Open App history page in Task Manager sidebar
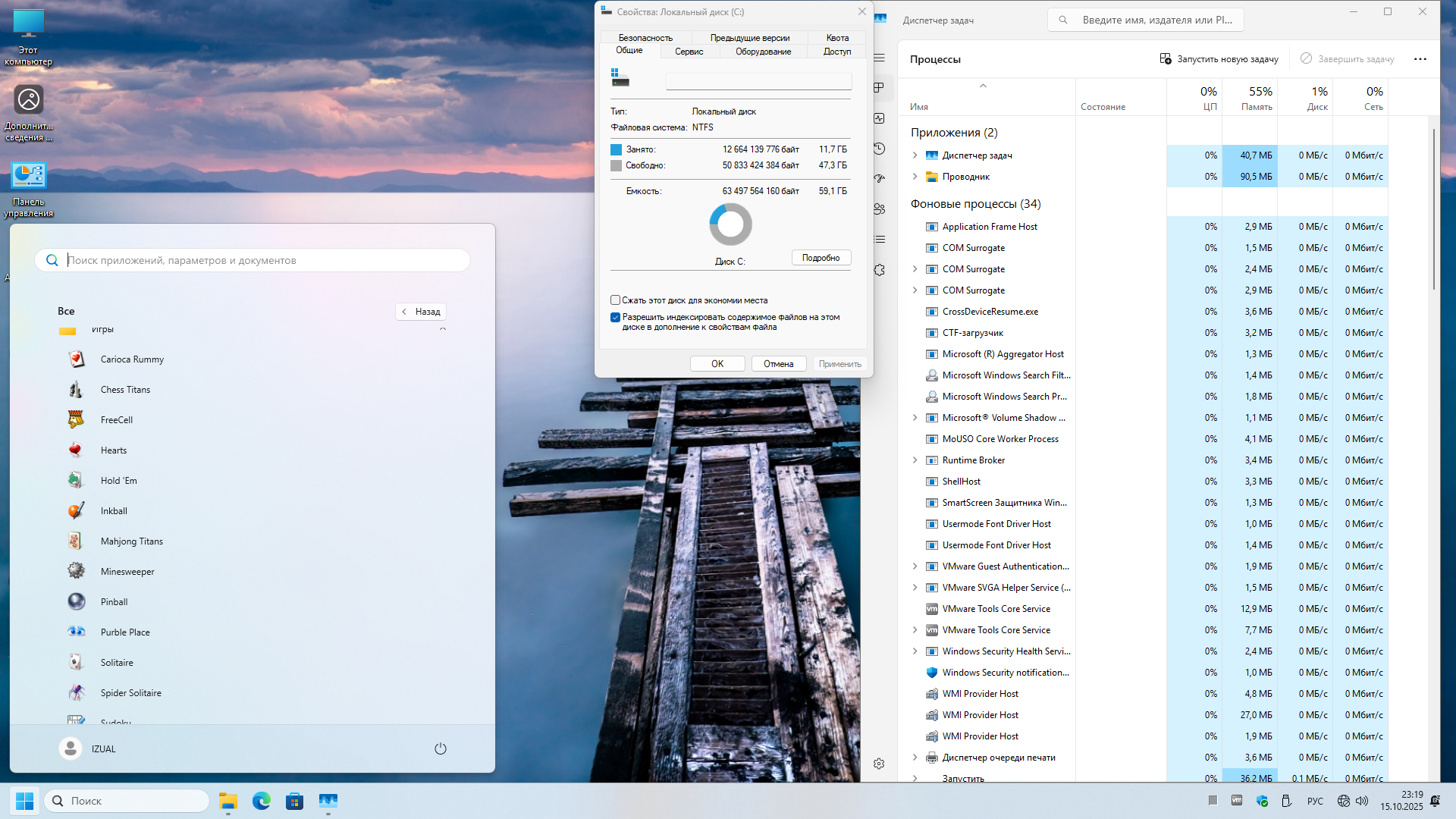The image size is (1456, 819). pyautogui.click(x=880, y=149)
